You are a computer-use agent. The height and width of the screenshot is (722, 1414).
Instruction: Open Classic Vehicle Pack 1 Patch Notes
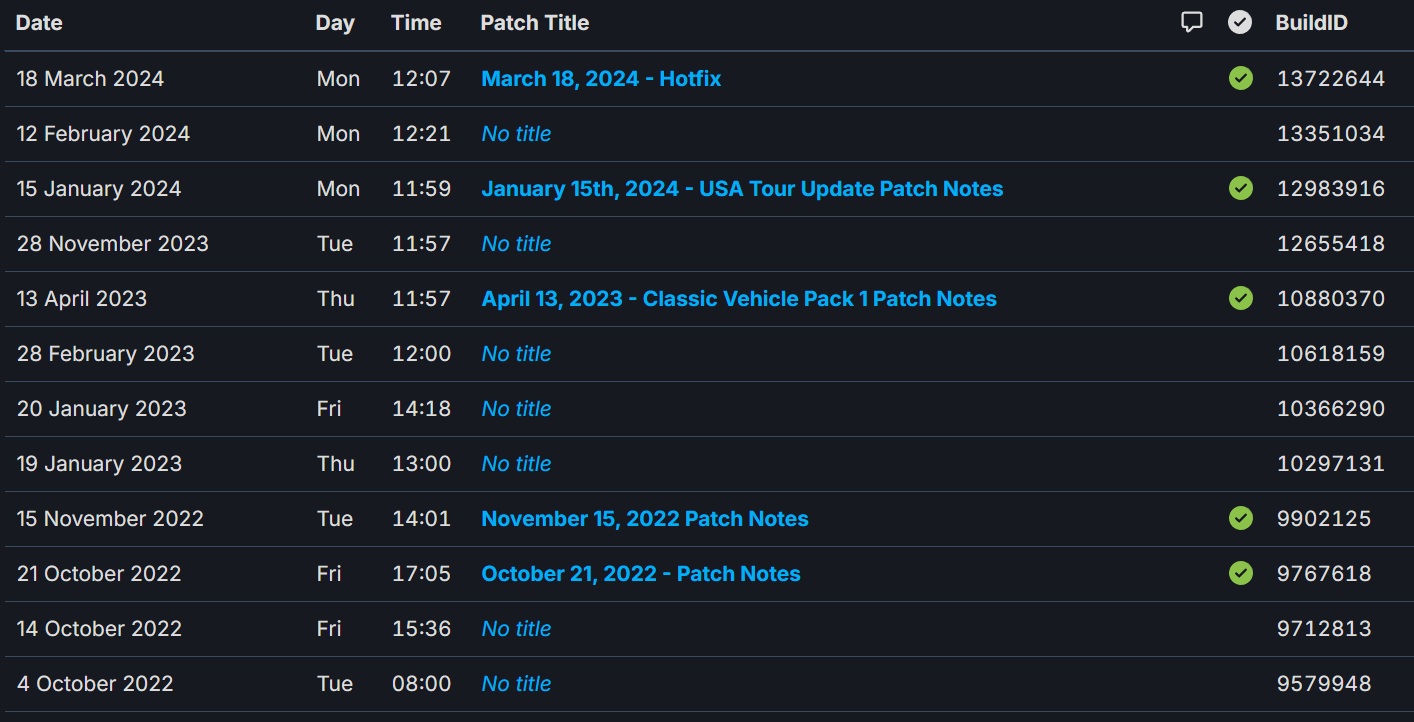click(739, 299)
